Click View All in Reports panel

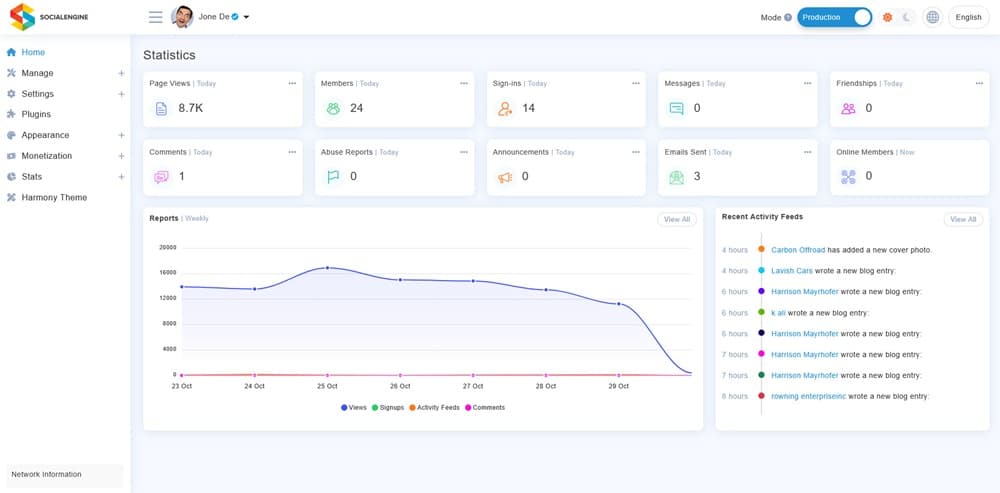click(x=677, y=219)
